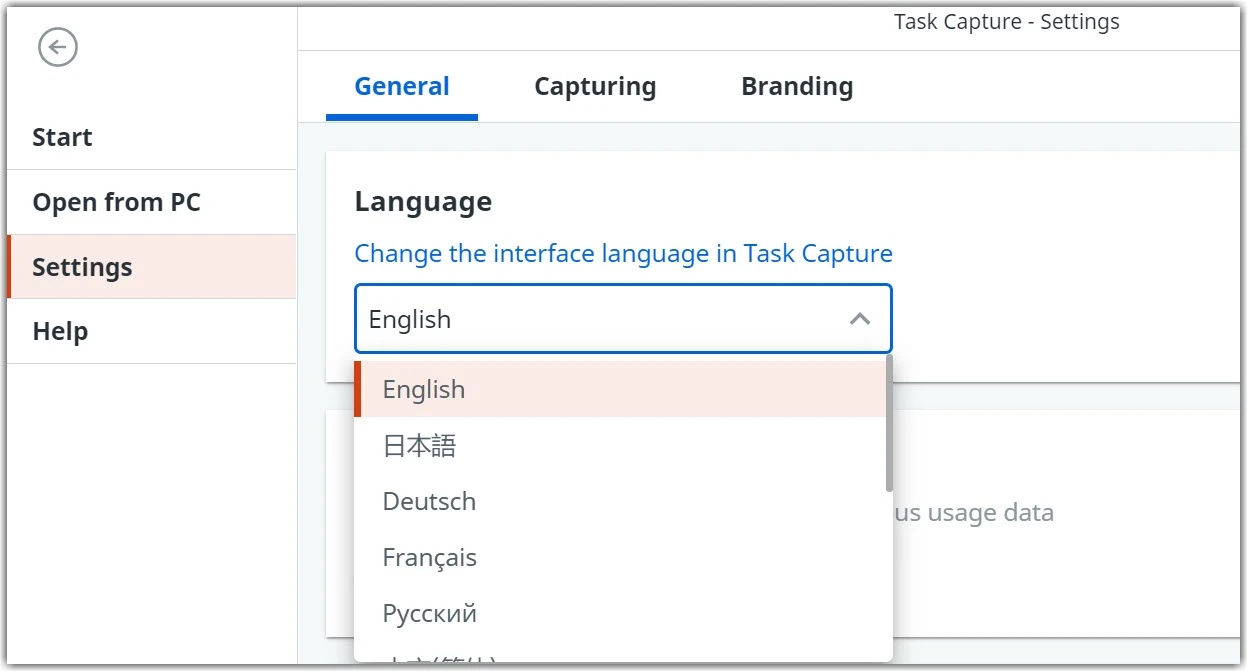Click 'Change the interface language in Task Capture'
1248x672 pixels.
623,254
